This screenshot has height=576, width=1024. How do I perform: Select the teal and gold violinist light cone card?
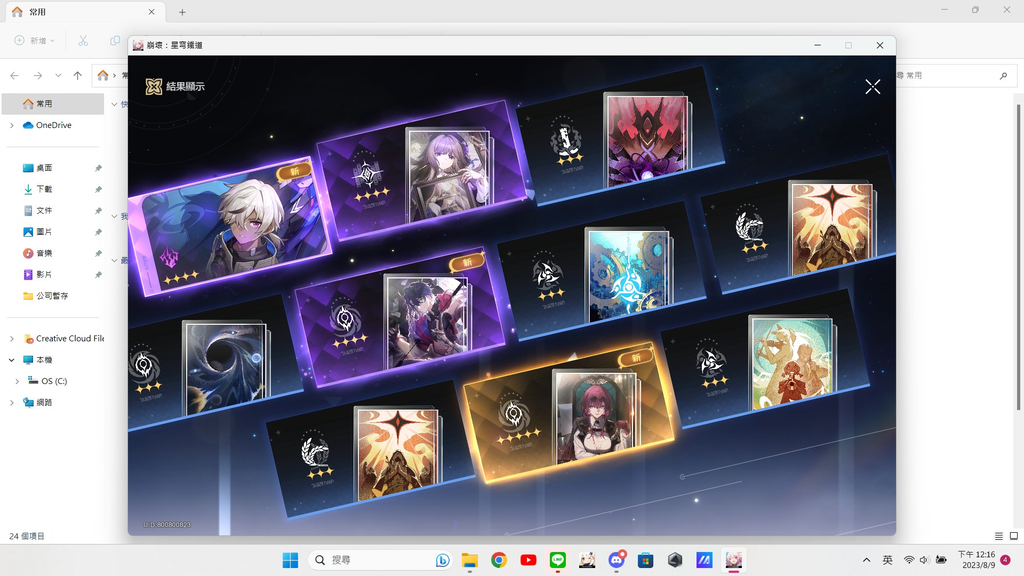pos(765,359)
